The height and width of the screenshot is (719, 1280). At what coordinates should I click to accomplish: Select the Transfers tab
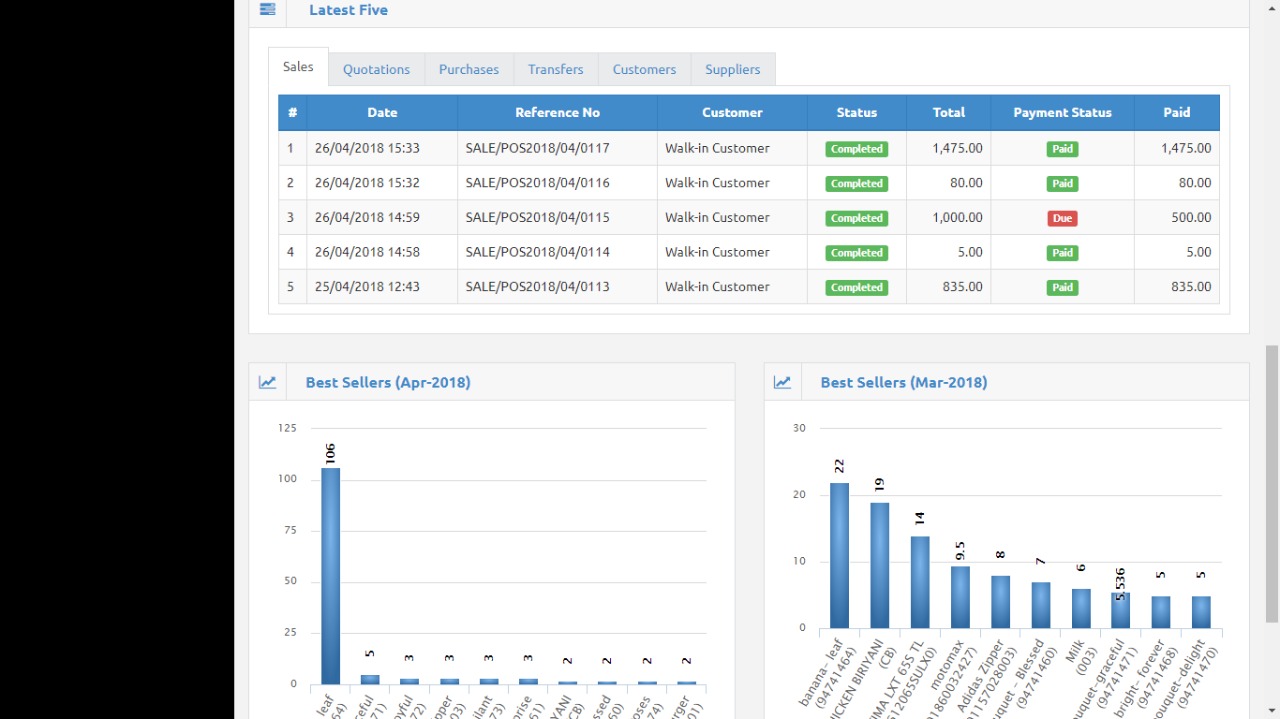point(555,69)
